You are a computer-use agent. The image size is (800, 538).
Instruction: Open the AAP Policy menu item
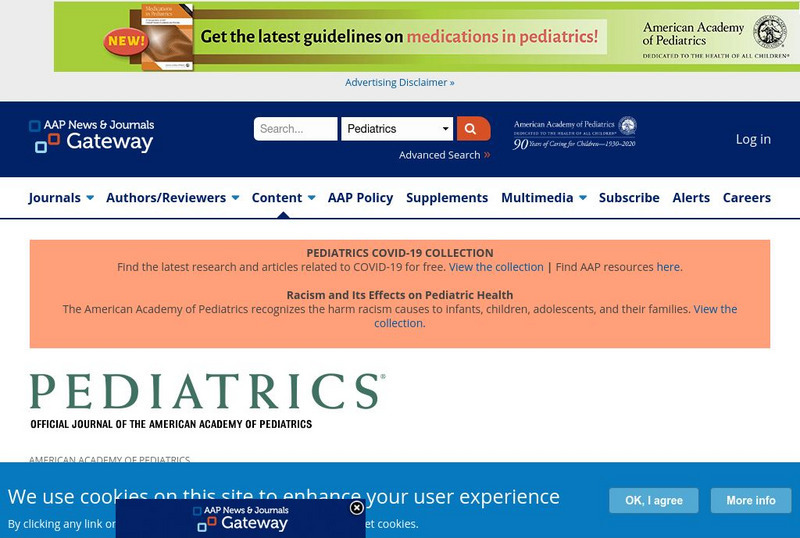click(x=360, y=198)
